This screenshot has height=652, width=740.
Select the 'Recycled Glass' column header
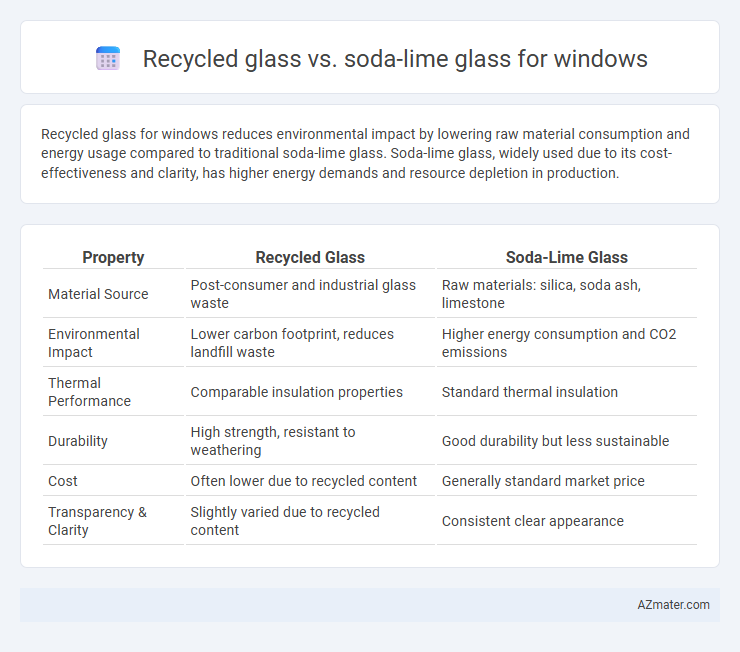(310, 257)
